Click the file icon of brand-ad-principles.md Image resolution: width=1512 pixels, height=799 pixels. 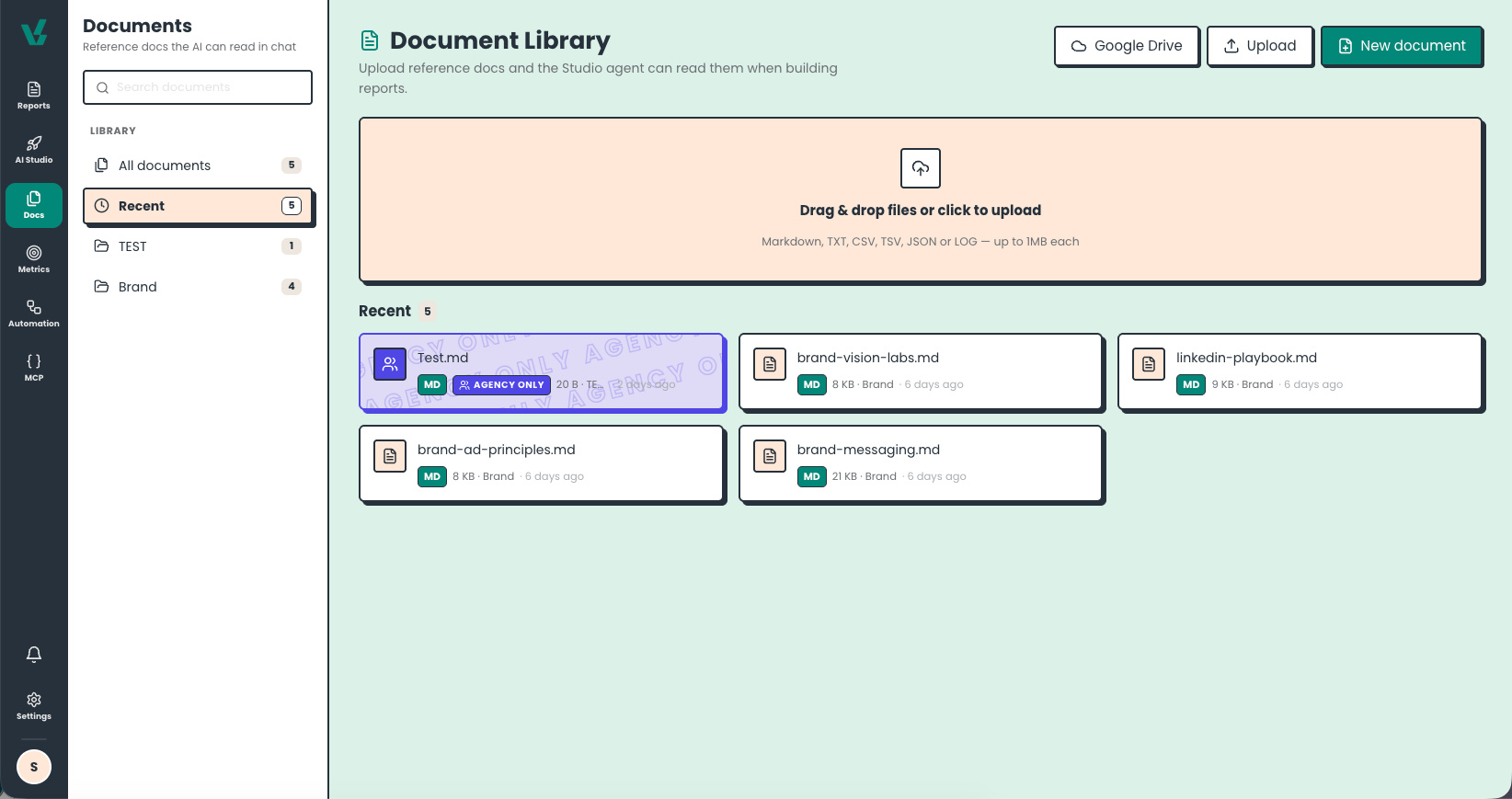[x=390, y=456]
